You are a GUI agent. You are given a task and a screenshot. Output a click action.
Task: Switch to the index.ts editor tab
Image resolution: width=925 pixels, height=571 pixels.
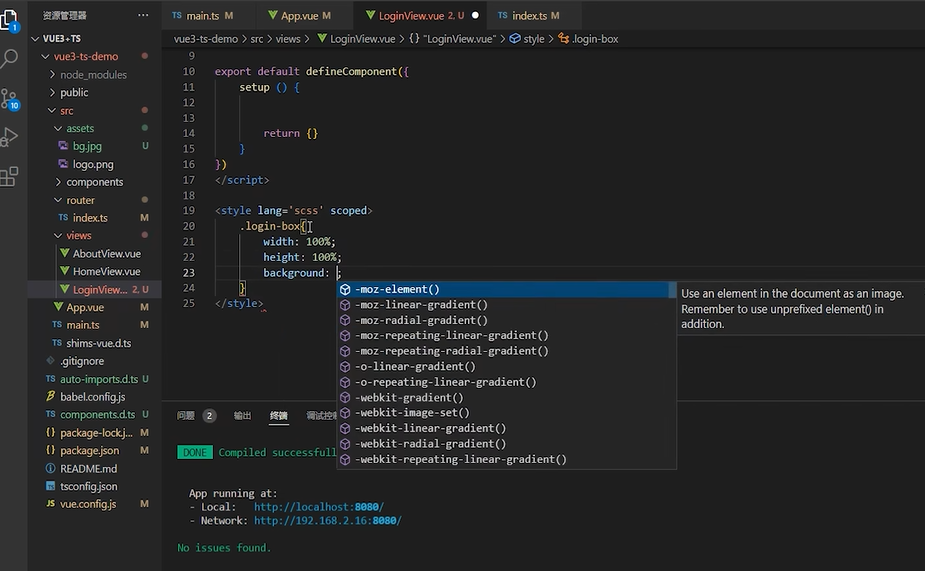[534, 15]
